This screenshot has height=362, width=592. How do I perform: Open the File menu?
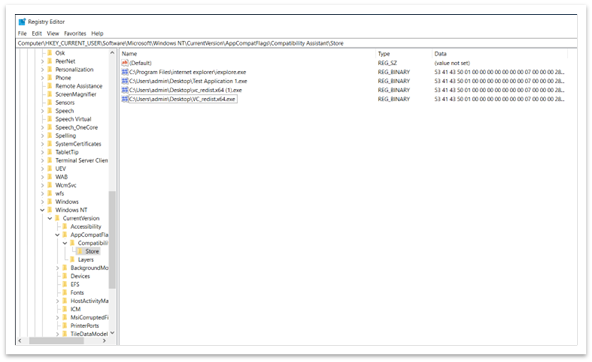click(22, 33)
